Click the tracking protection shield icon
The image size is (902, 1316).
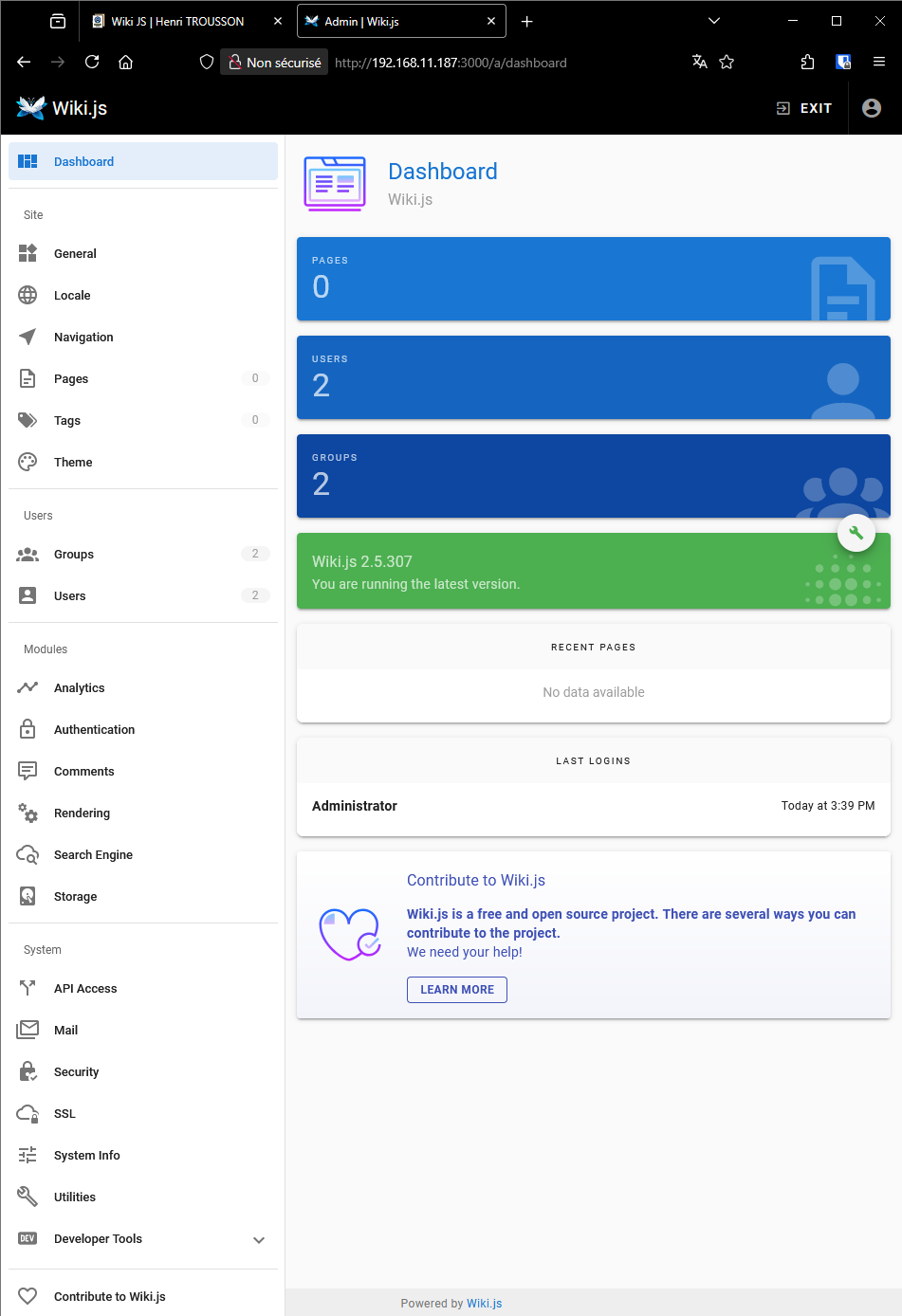click(207, 62)
